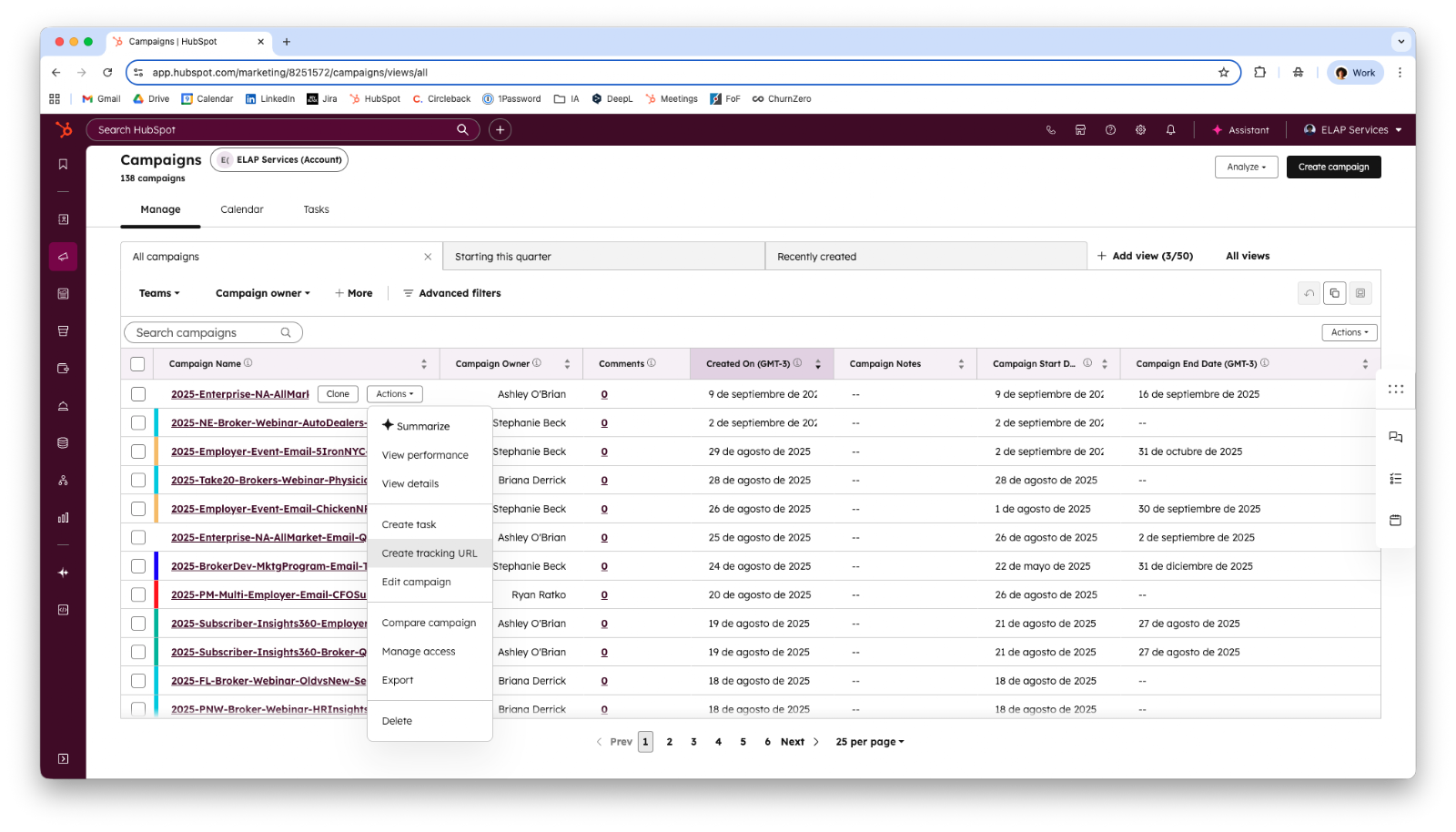Open the notifications bell
Screen dimensions: 1456x832
click(1170, 130)
